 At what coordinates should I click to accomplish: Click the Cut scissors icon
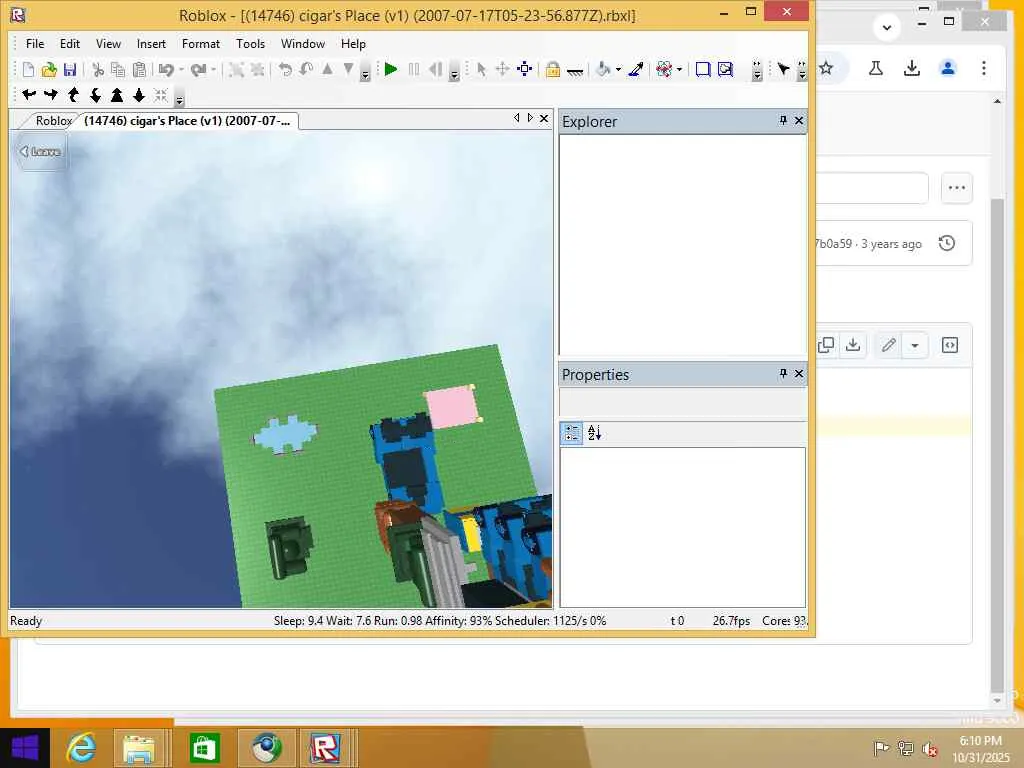click(98, 69)
